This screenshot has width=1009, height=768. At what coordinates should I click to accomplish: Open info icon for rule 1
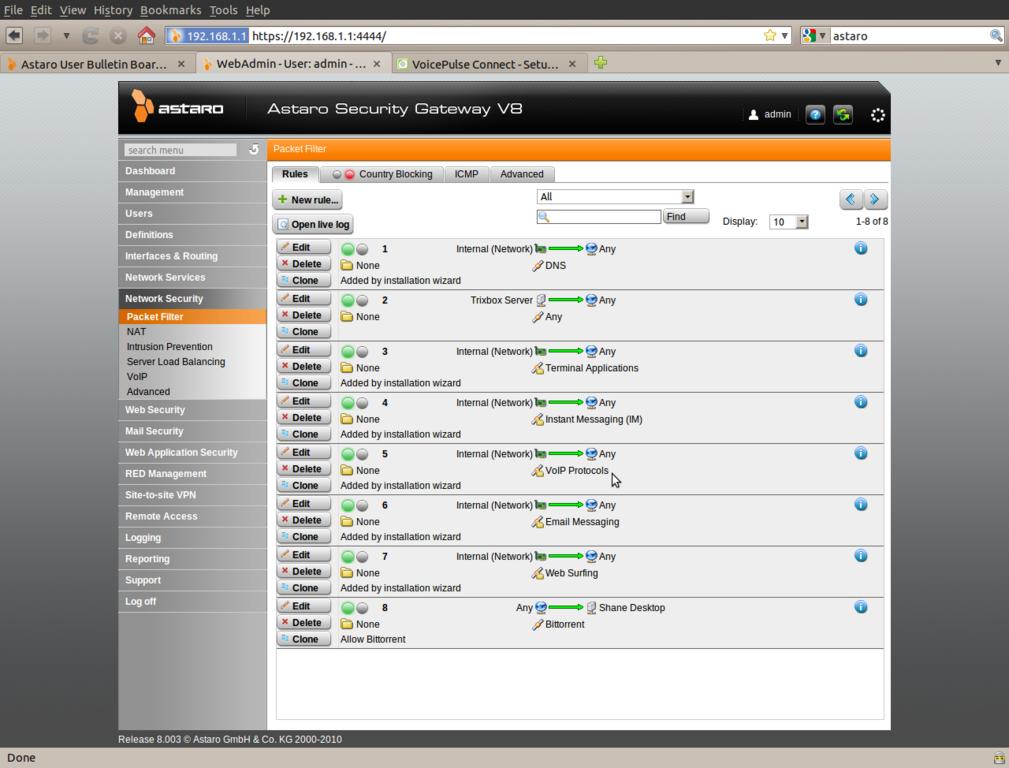860,248
